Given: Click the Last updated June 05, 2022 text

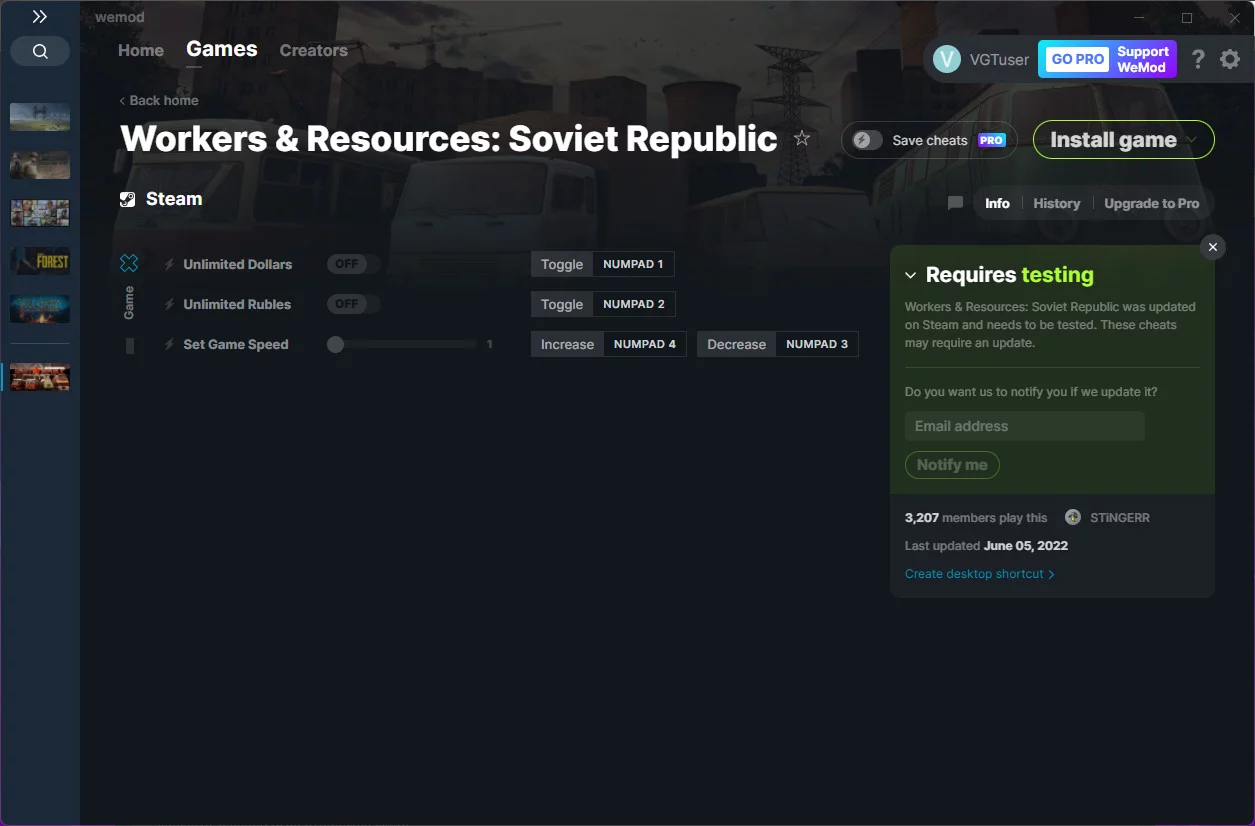Looking at the screenshot, I should tap(986, 546).
